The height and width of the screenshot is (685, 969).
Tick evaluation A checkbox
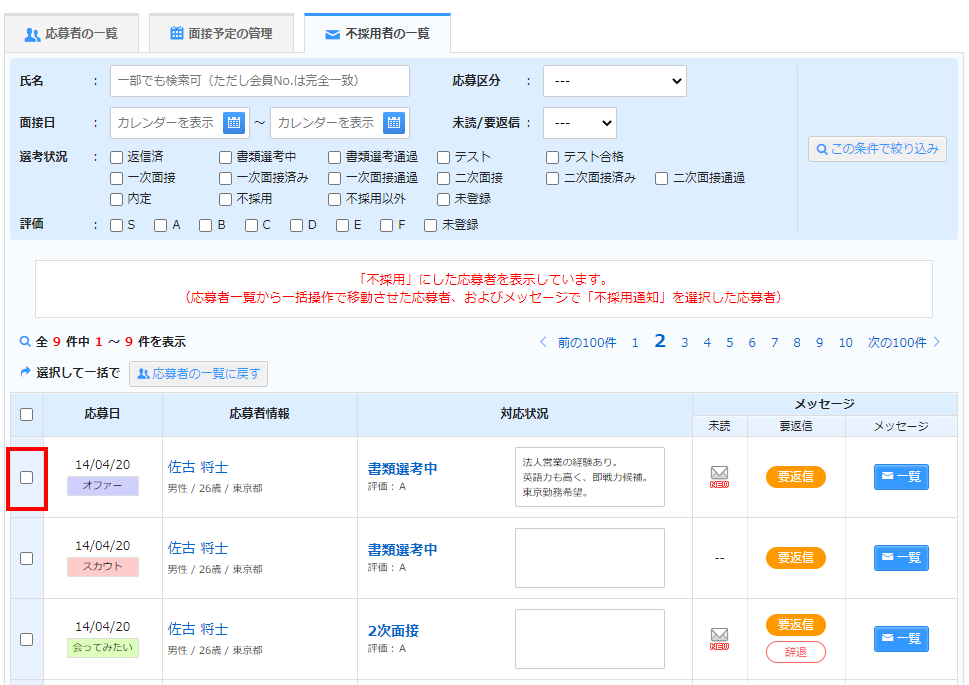point(161,226)
